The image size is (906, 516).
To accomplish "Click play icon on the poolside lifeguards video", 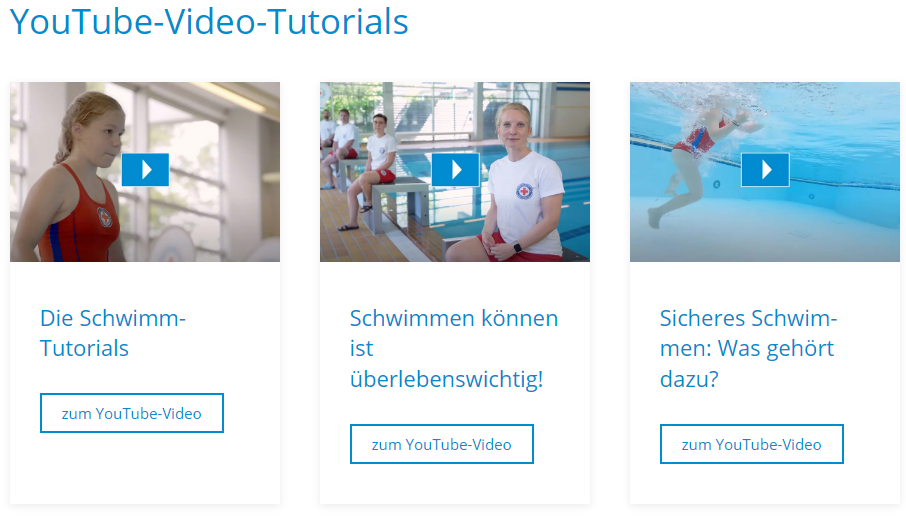I will (x=455, y=169).
